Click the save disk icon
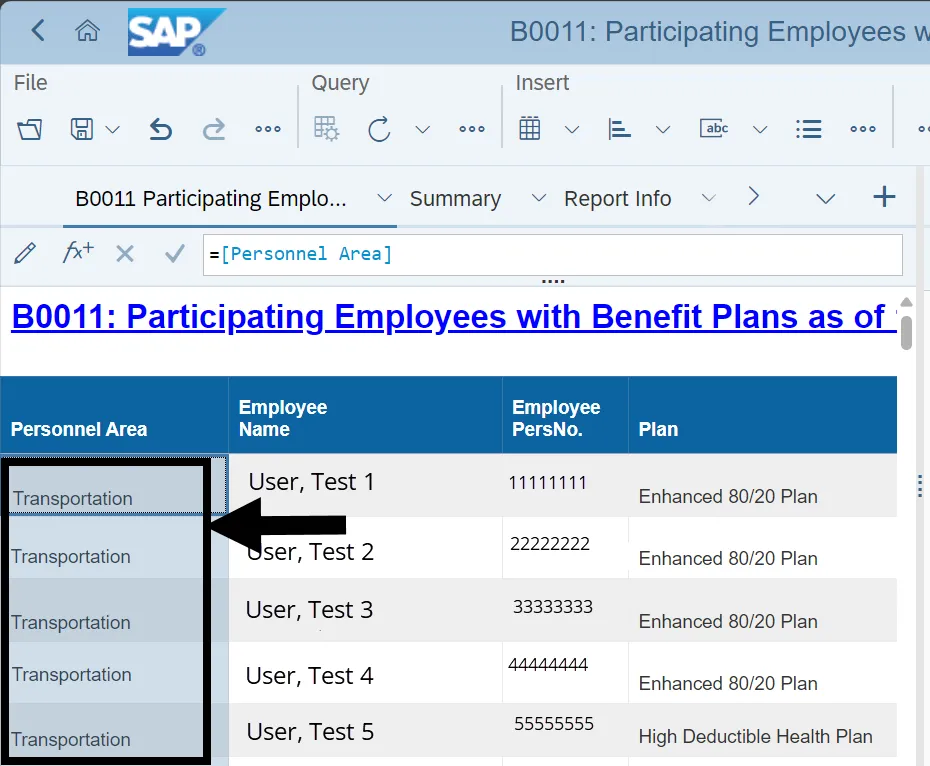Viewport: 930px width, 766px height. click(82, 129)
